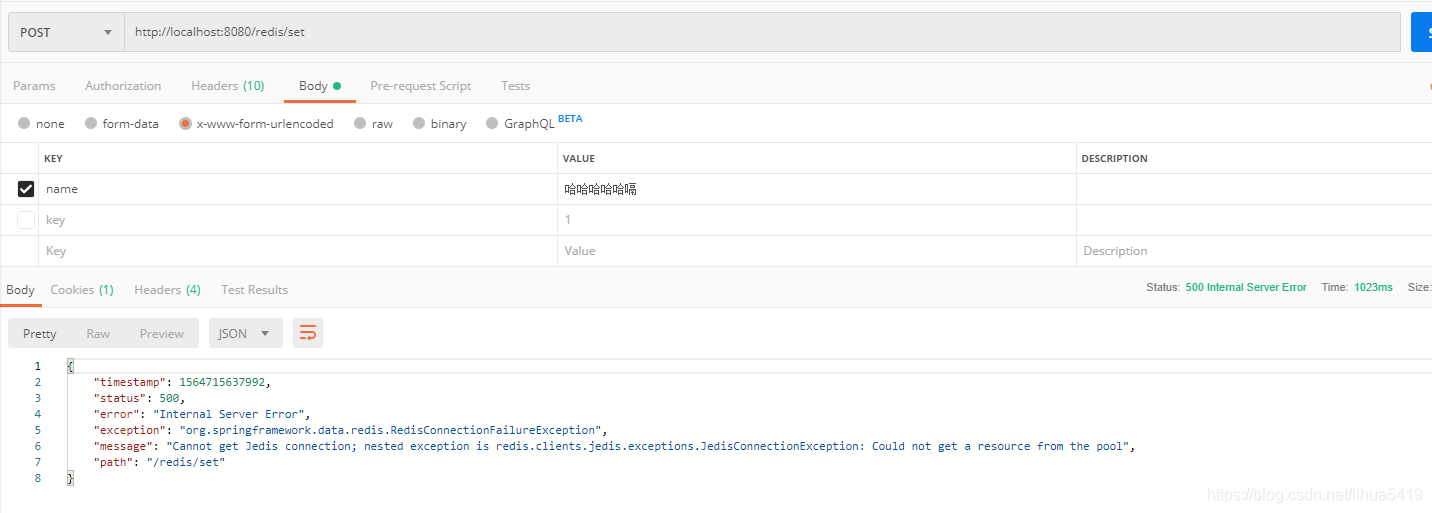Open the response Cookies (1) tab
1432x513 pixels.
(82, 290)
